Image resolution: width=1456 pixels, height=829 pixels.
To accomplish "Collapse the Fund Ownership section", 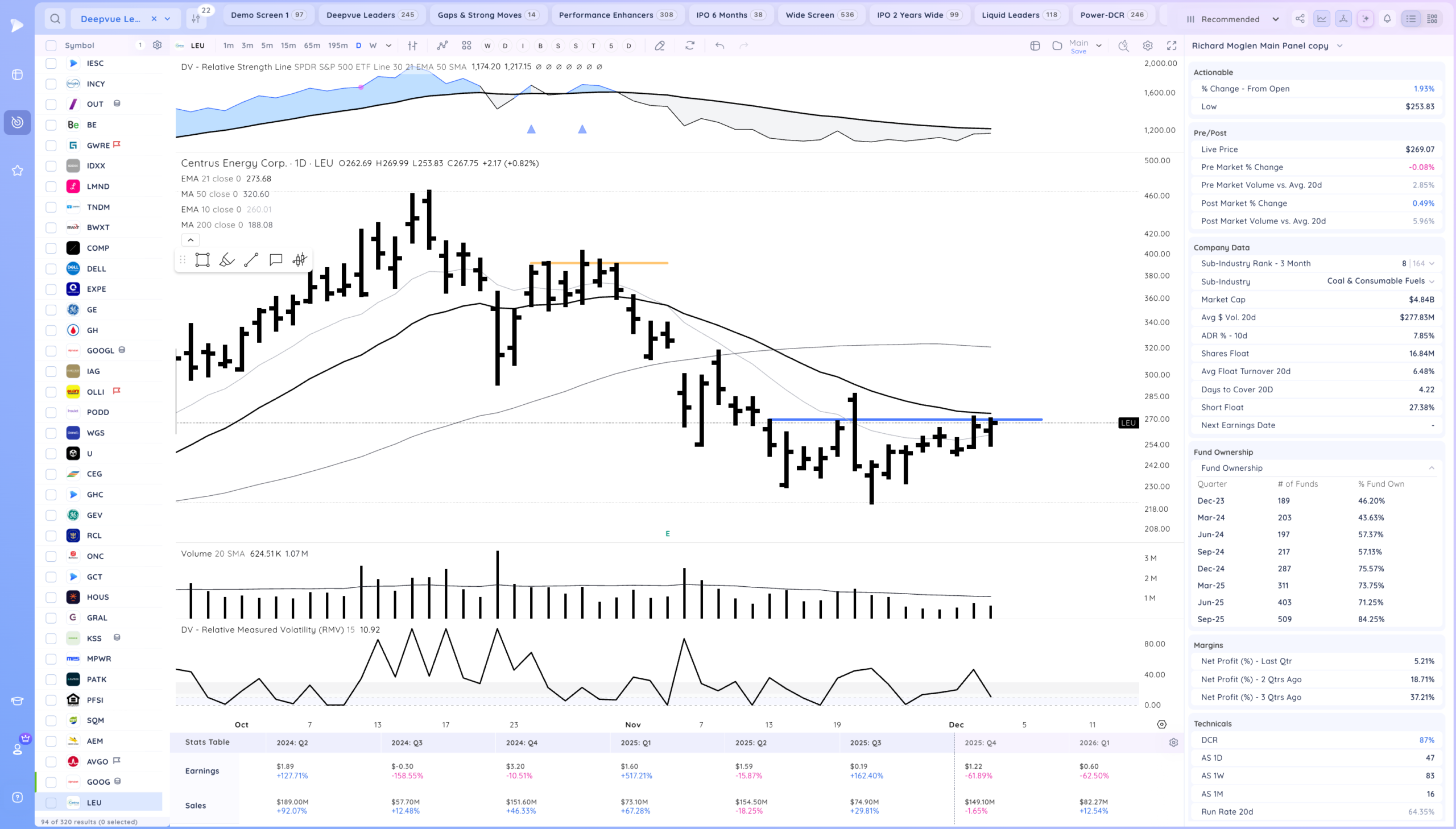I will [1431, 468].
